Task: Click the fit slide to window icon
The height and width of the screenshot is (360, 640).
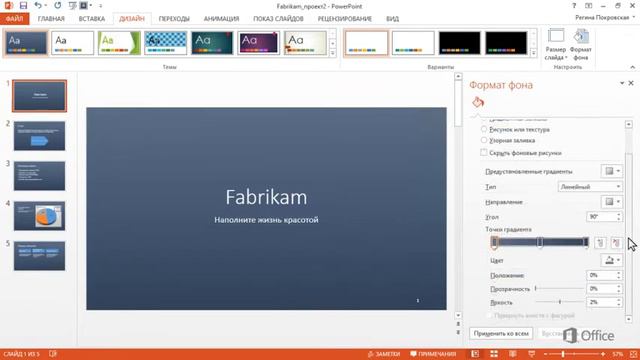Action: 633,354
